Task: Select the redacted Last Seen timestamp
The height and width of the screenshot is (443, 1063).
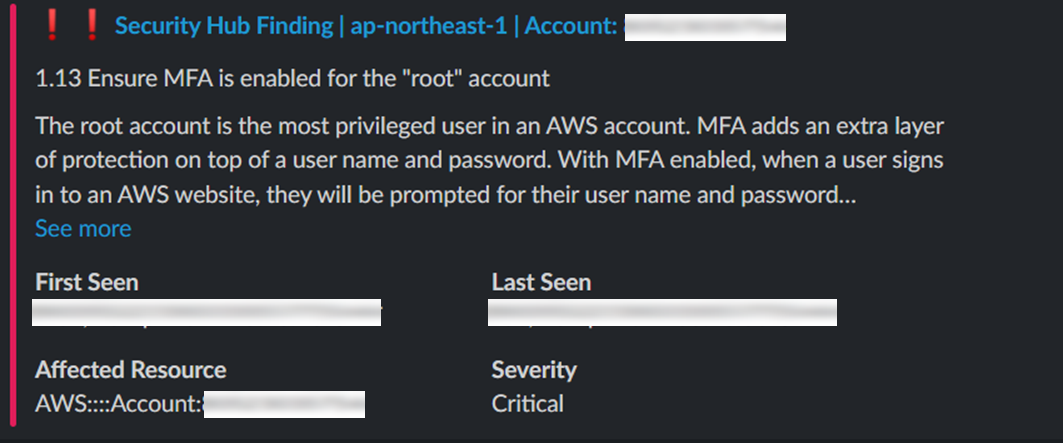Action: point(662,312)
